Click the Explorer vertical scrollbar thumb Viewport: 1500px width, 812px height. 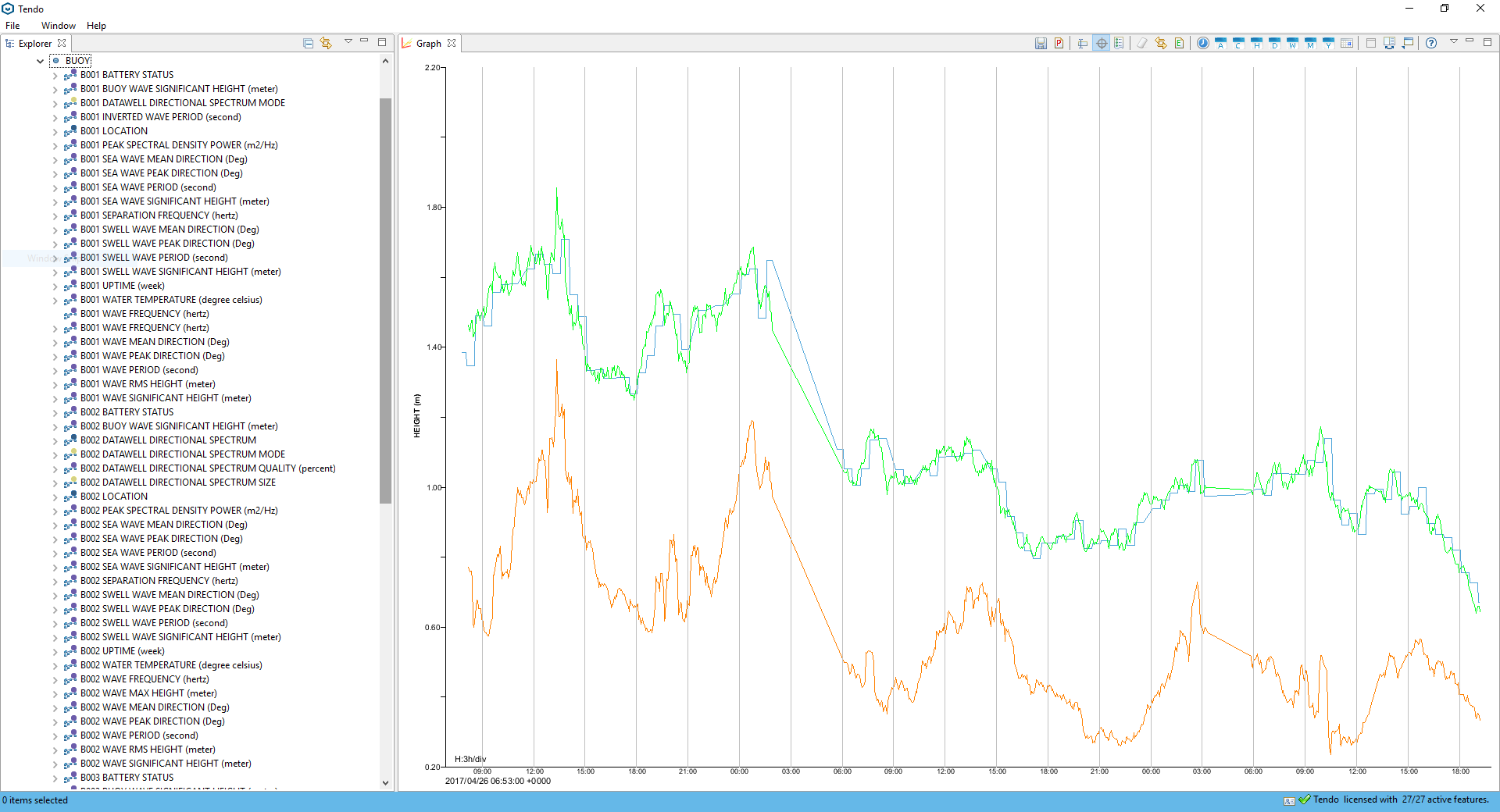tap(385, 301)
